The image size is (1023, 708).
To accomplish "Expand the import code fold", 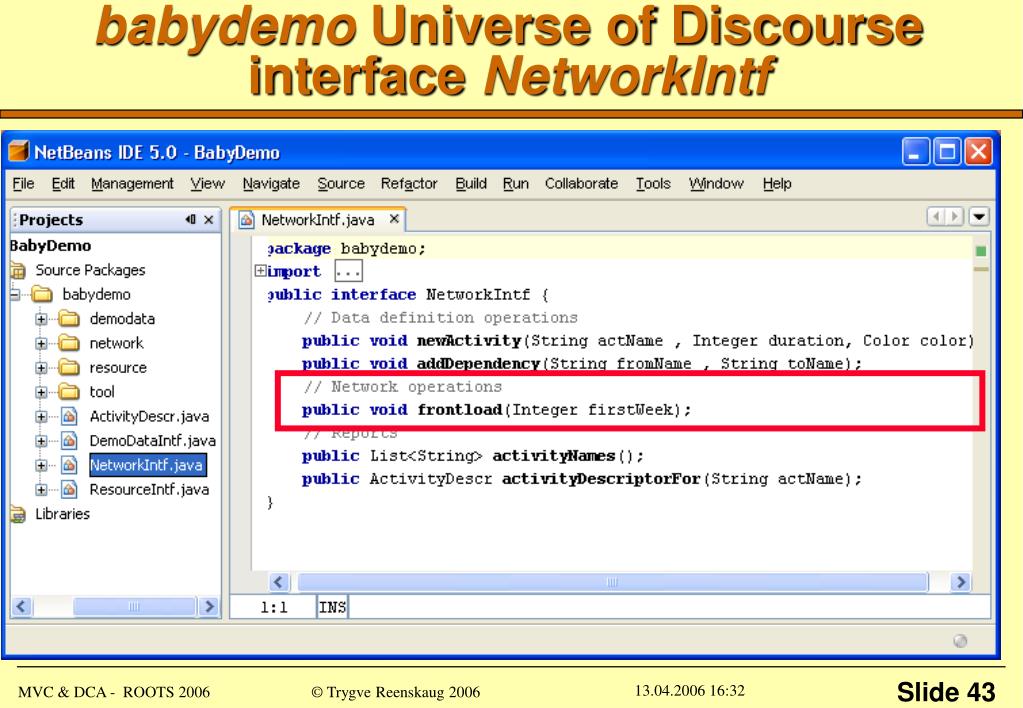I will click(x=261, y=272).
